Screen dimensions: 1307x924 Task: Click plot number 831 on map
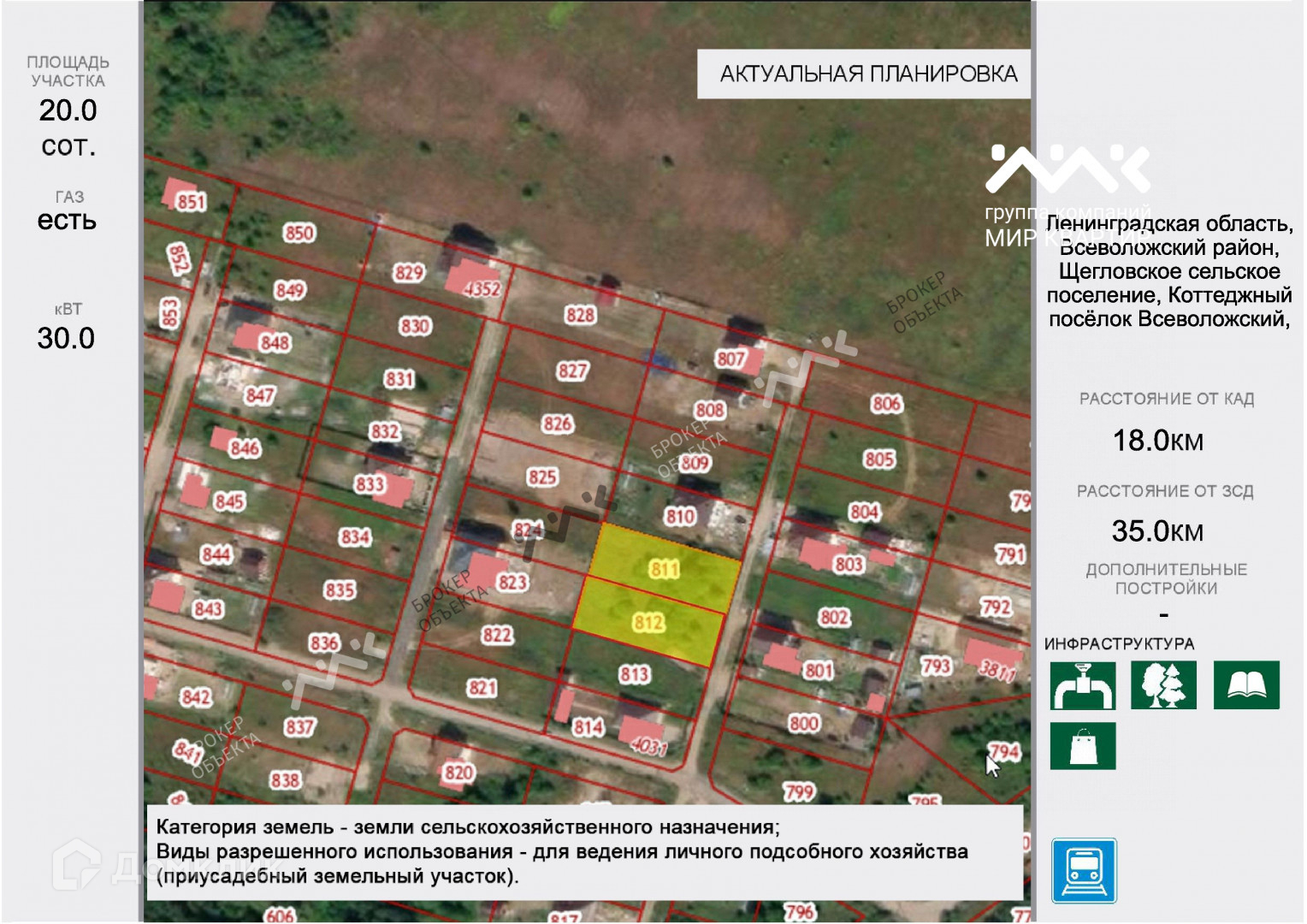399,378
